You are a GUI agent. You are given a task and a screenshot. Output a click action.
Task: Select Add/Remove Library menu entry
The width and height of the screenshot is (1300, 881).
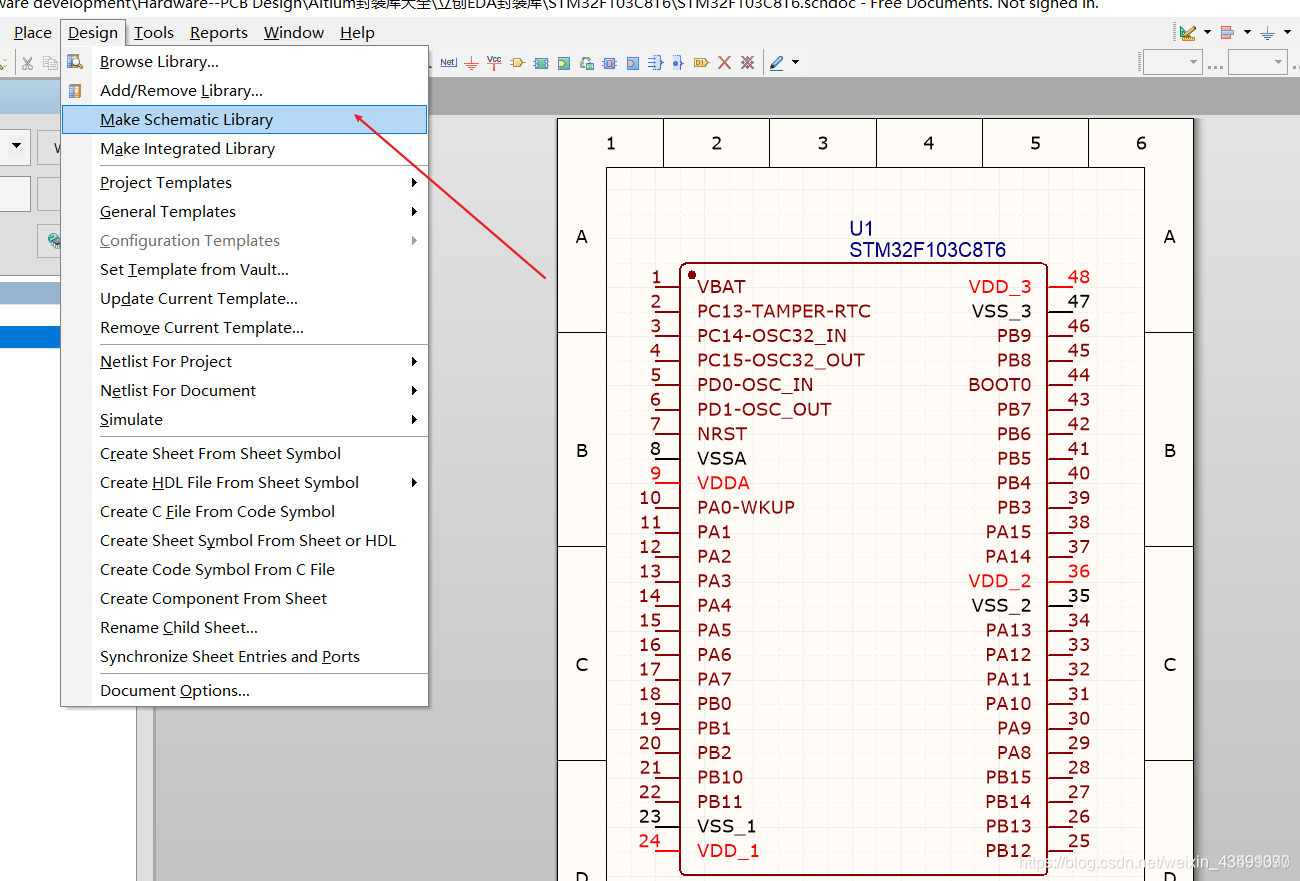pos(244,90)
